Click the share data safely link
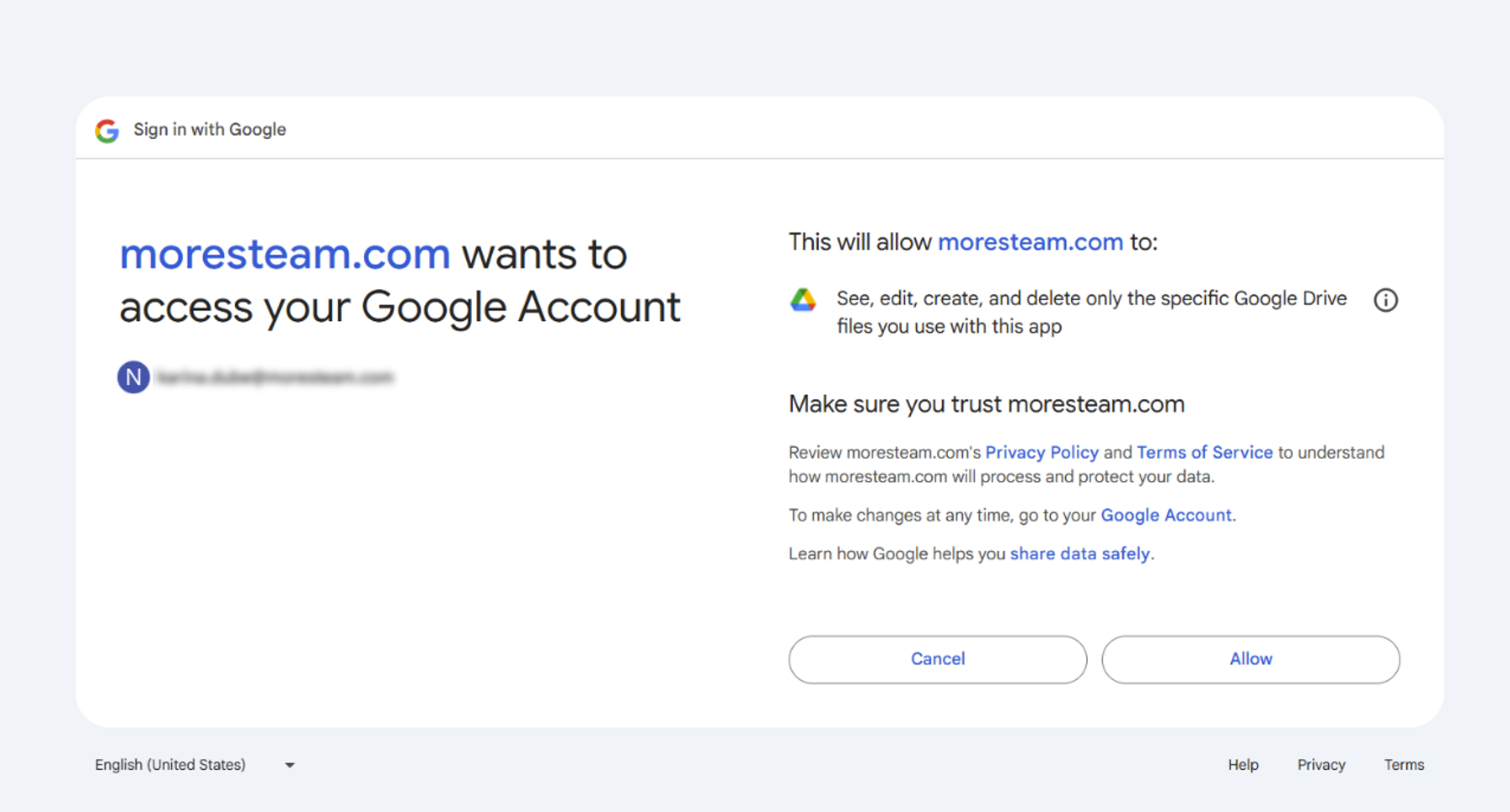Image resolution: width=1510 pixels, height=812 pixels. click(1080, 553)
